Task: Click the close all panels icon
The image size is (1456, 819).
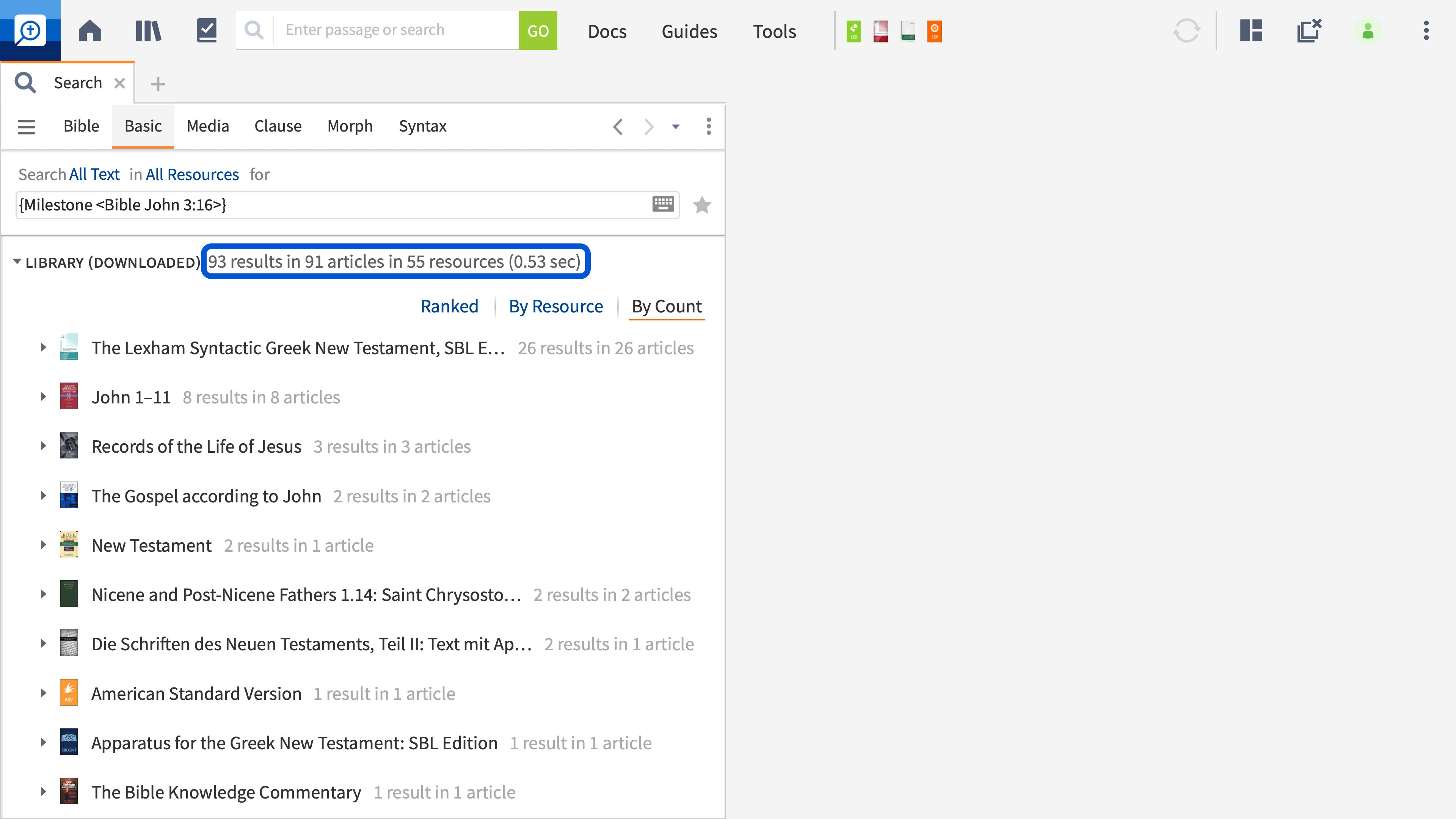Action: pyautogui.click(x=1309, y=30)
